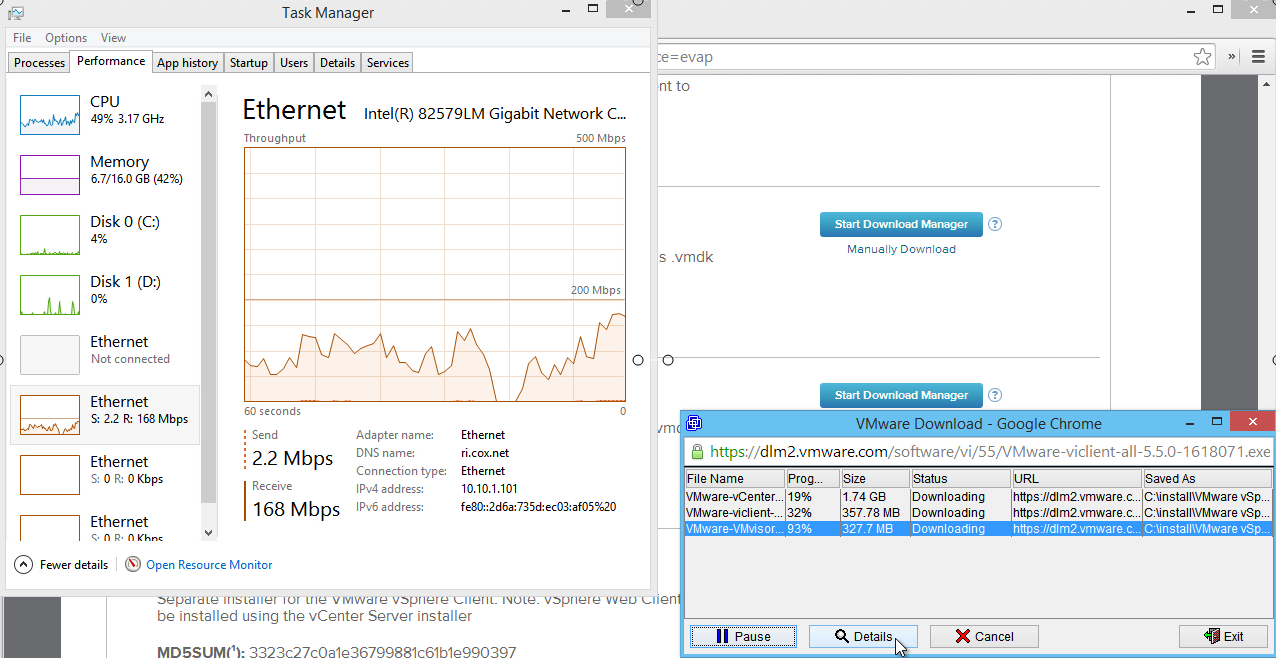Viewport: 1276px width, 658px height.
Task: Open Resource Monitor from Task Manager
Action: tap(199, 565)
